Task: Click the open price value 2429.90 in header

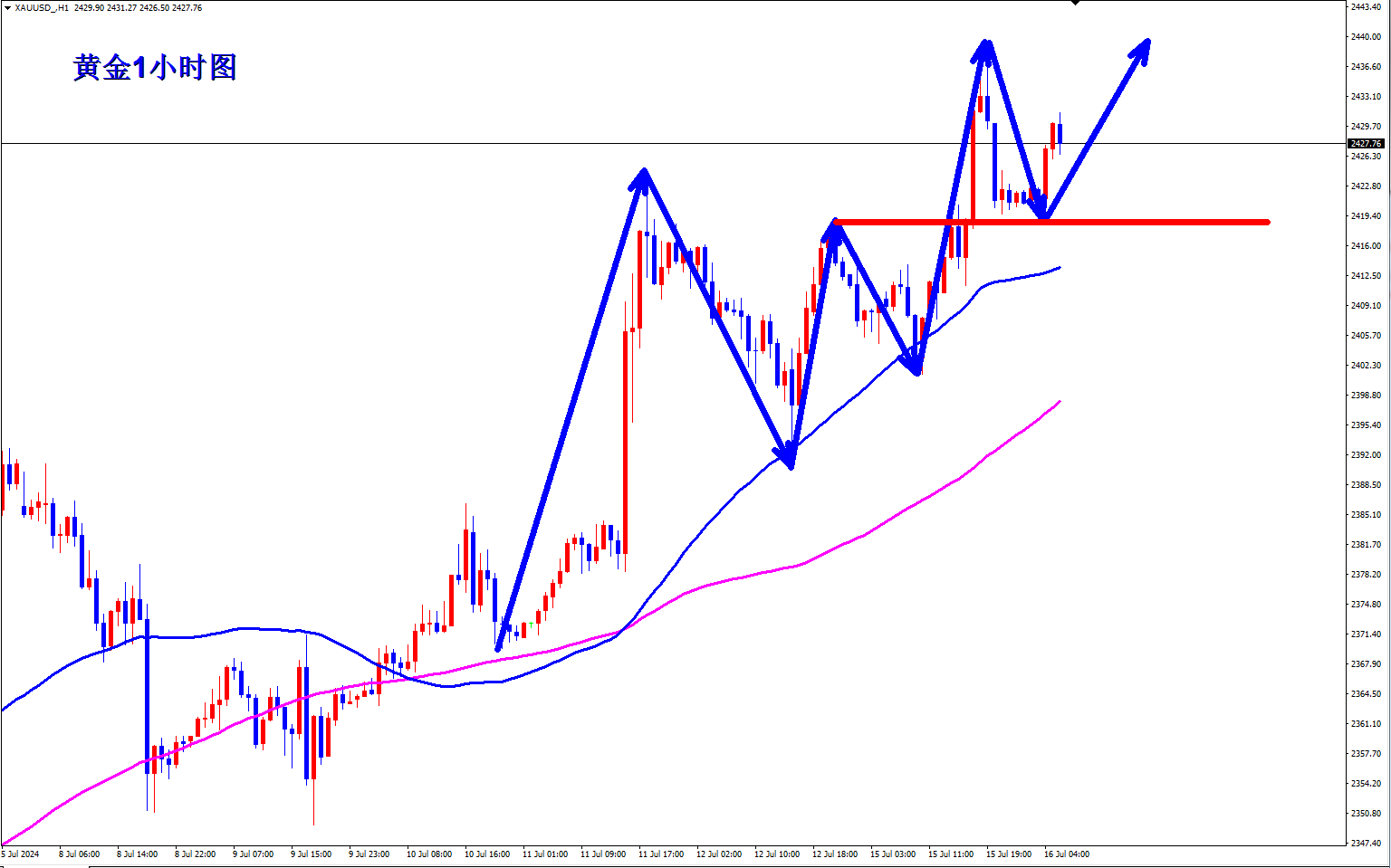Action: pos(89,7)
